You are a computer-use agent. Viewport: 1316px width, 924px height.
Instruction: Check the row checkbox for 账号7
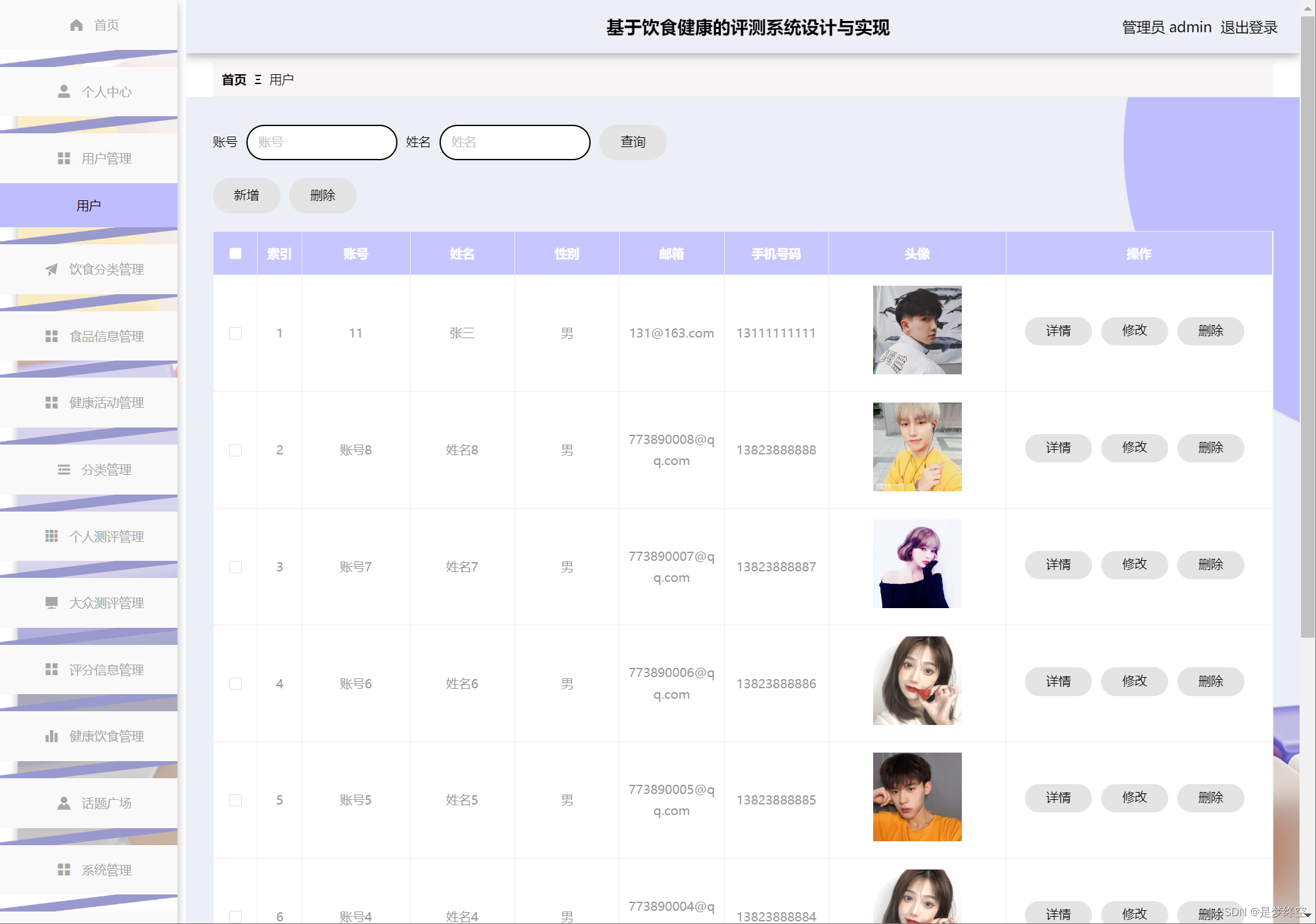235,567
